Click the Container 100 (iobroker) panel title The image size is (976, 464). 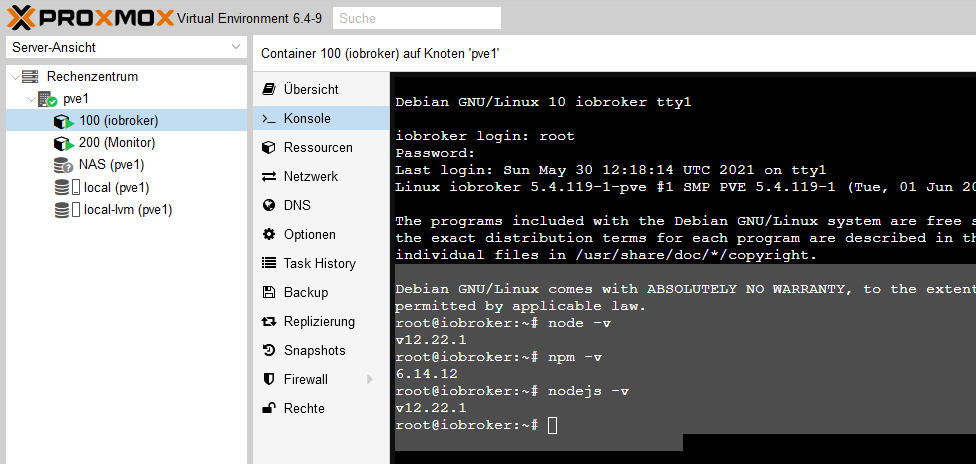380,54
